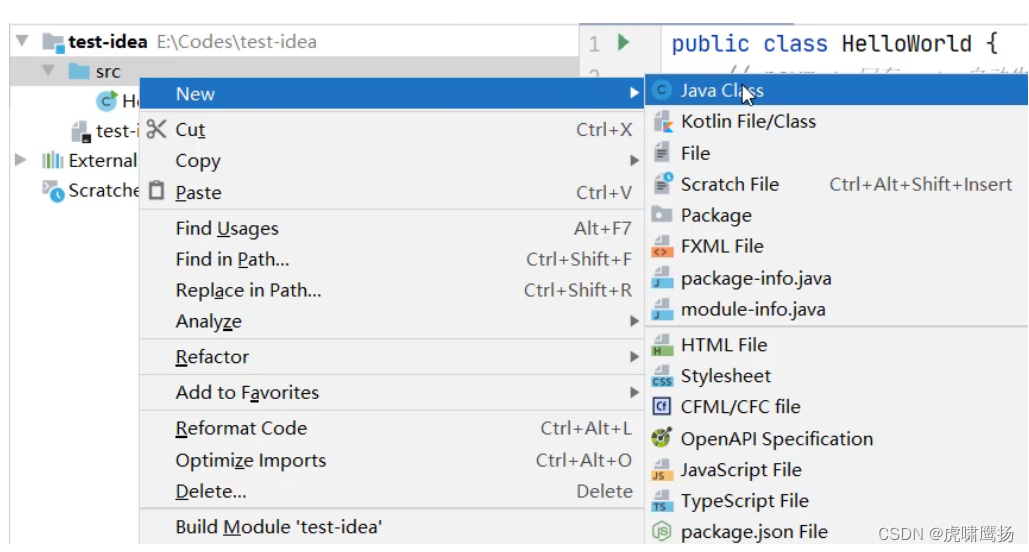Image resolution: width=1029 pixels, height=552 pixels.
Task: Create a new Java Class
Action: click(x=837, y=90)
